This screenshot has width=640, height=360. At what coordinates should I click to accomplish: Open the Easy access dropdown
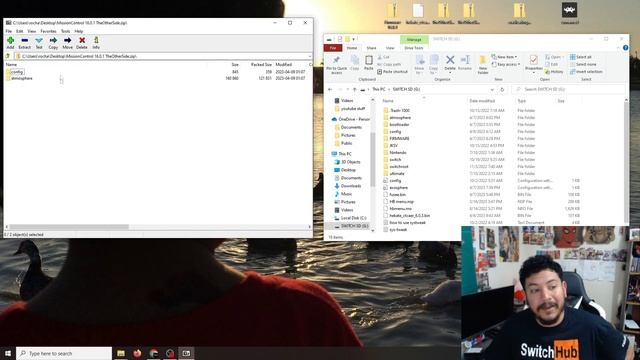(x=506, y=64)
